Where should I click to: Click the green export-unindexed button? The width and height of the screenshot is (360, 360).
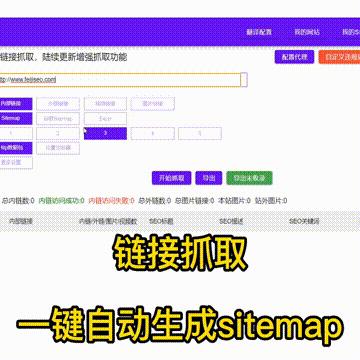(x=249, y=178)
